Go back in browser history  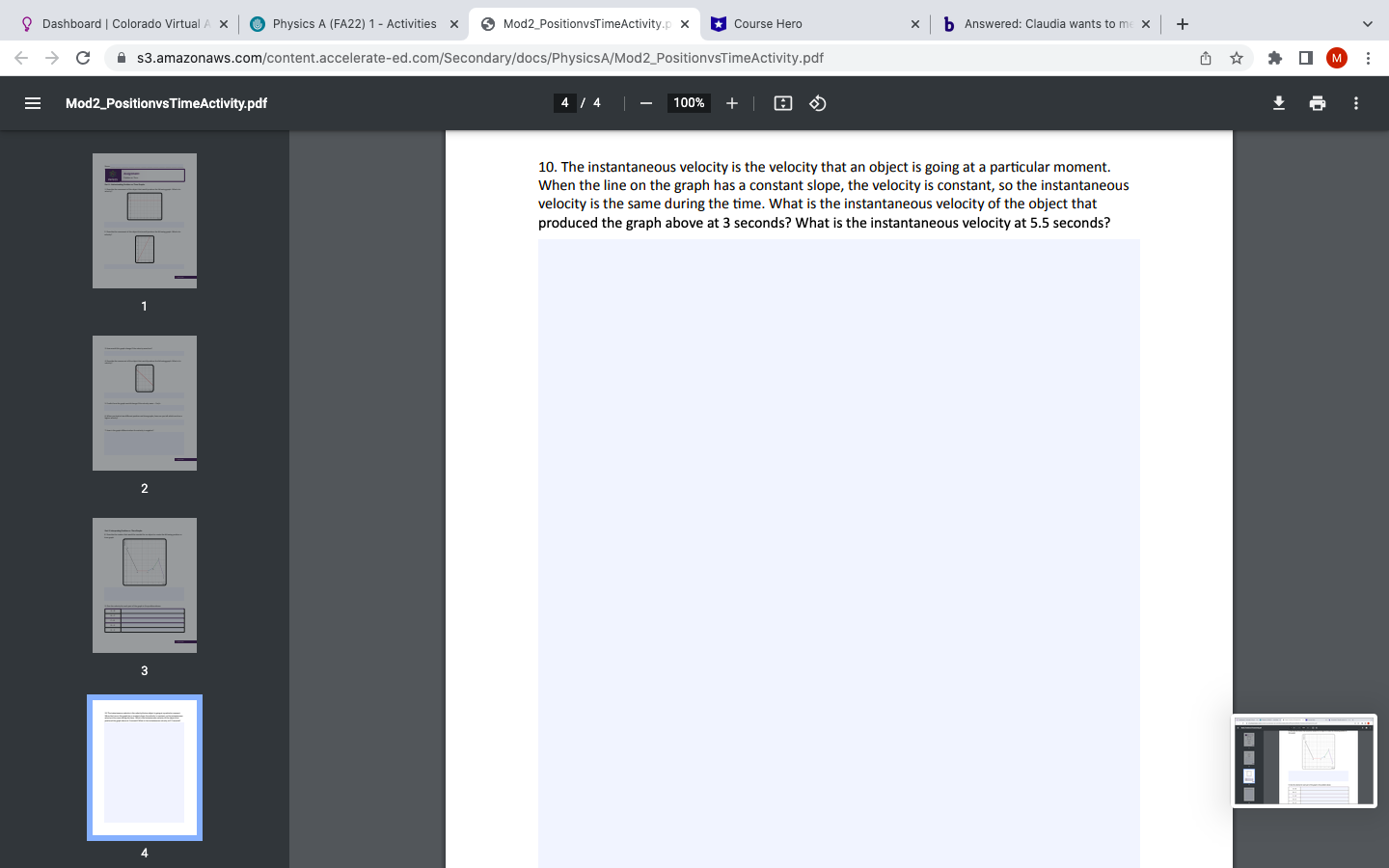(x=21, y=58)
